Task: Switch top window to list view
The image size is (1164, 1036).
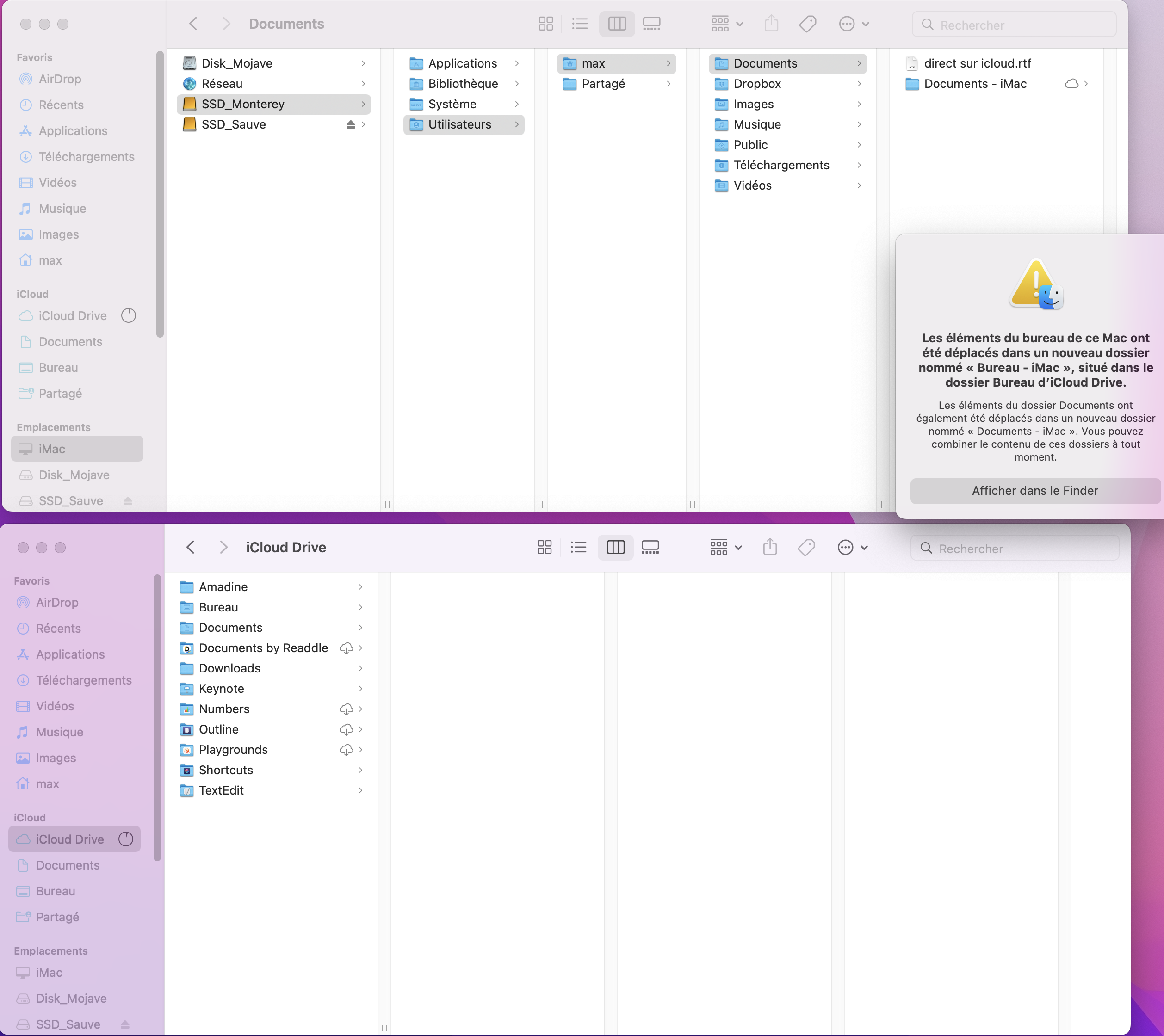Action: coord(580,24)
